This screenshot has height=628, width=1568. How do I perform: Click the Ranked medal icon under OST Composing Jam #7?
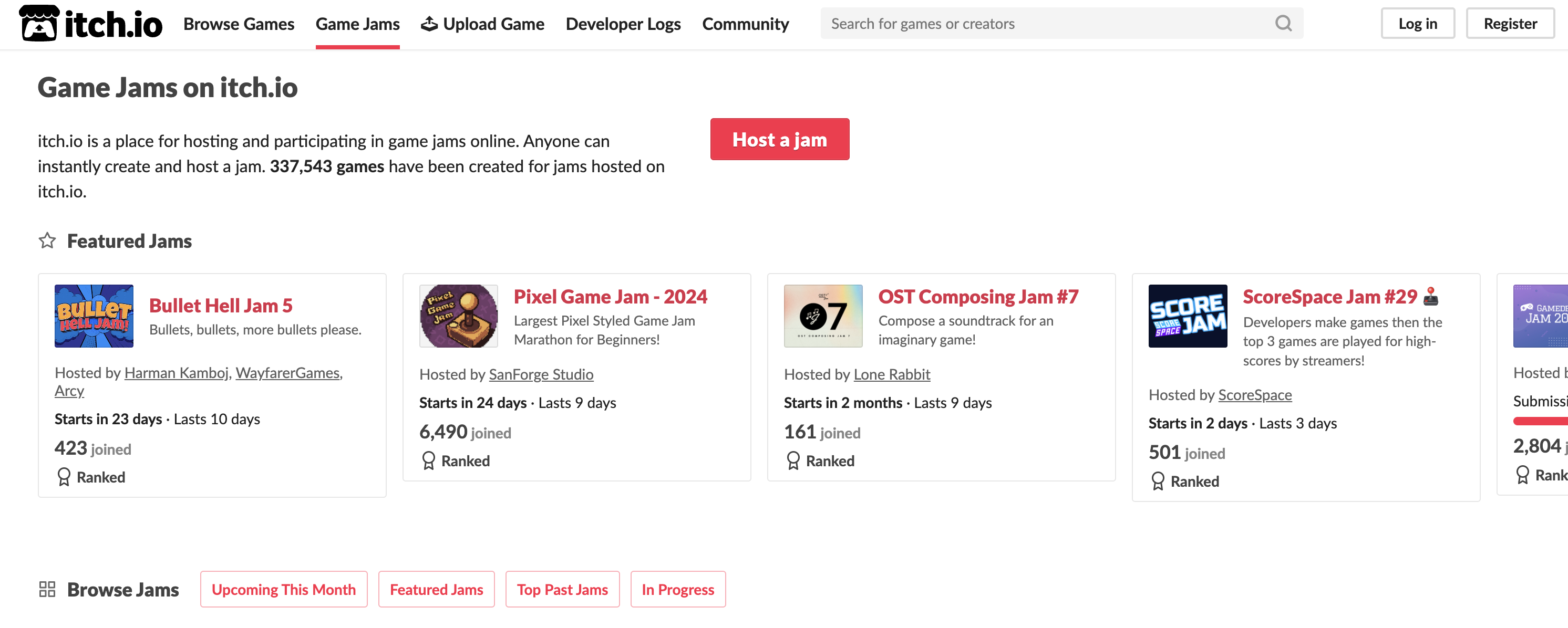click(793, 460)
